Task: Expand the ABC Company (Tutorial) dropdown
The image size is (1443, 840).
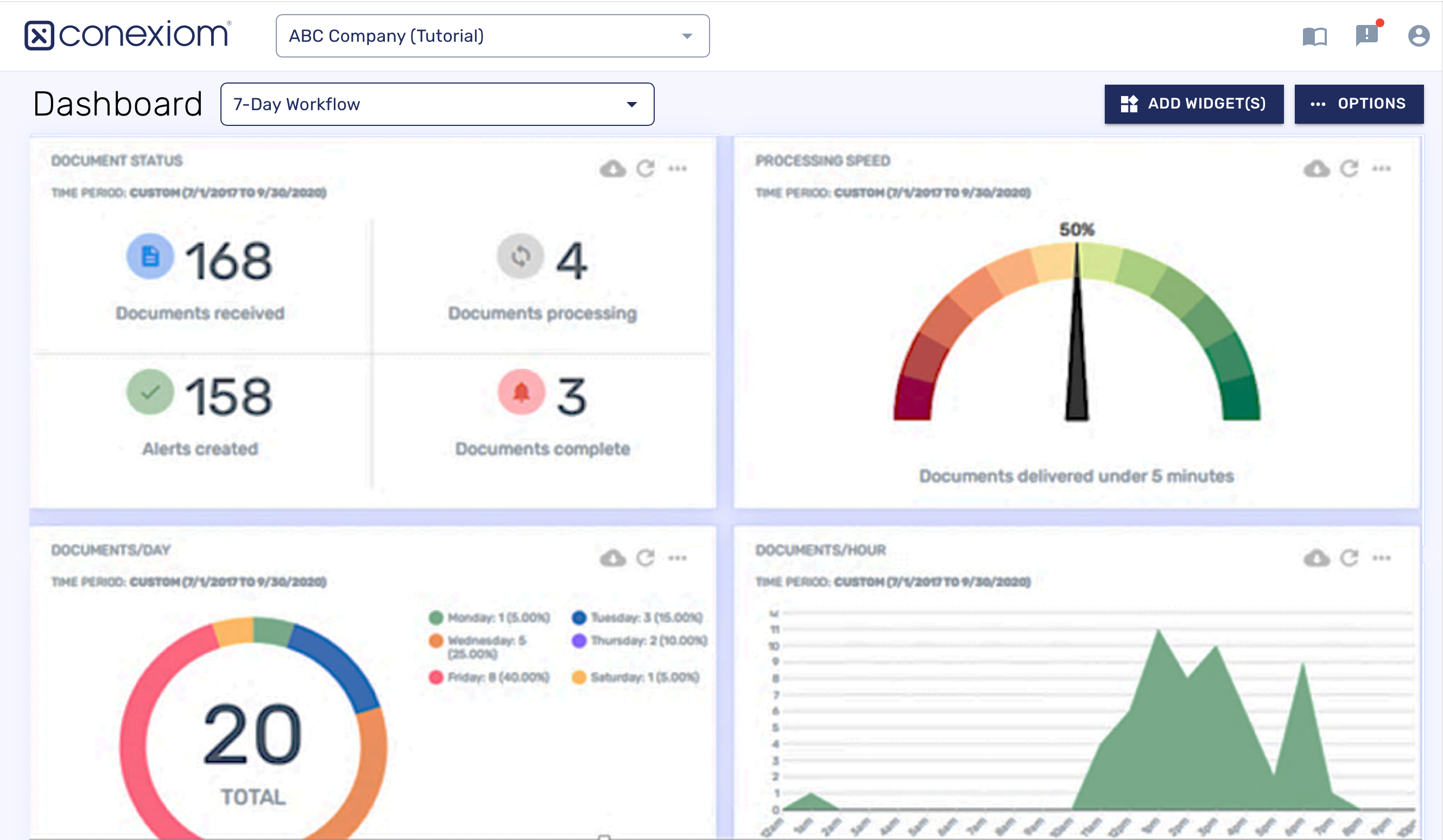Action: pos(687,36)
